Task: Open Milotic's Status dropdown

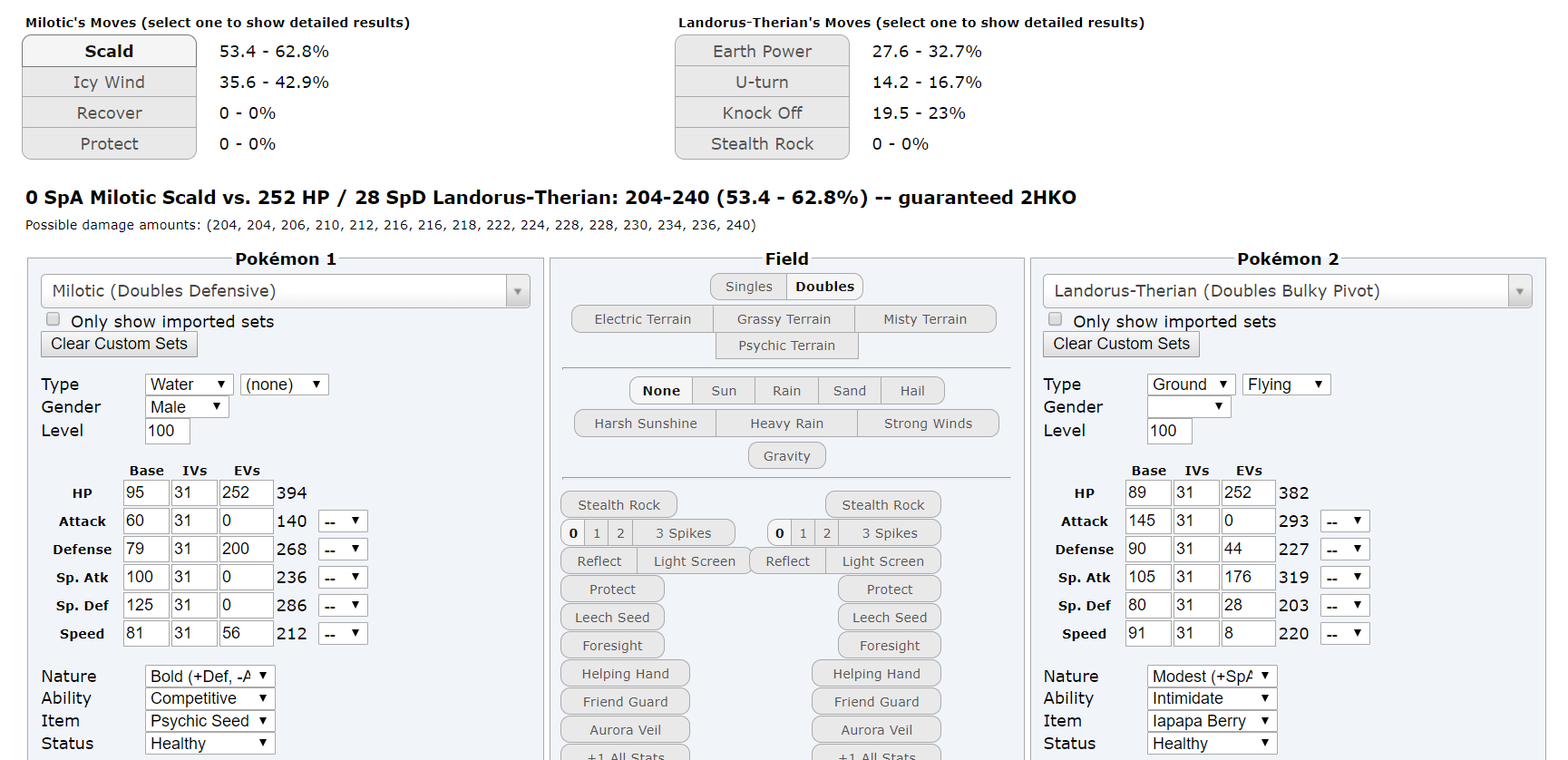Action: click(x=209, y=744)
